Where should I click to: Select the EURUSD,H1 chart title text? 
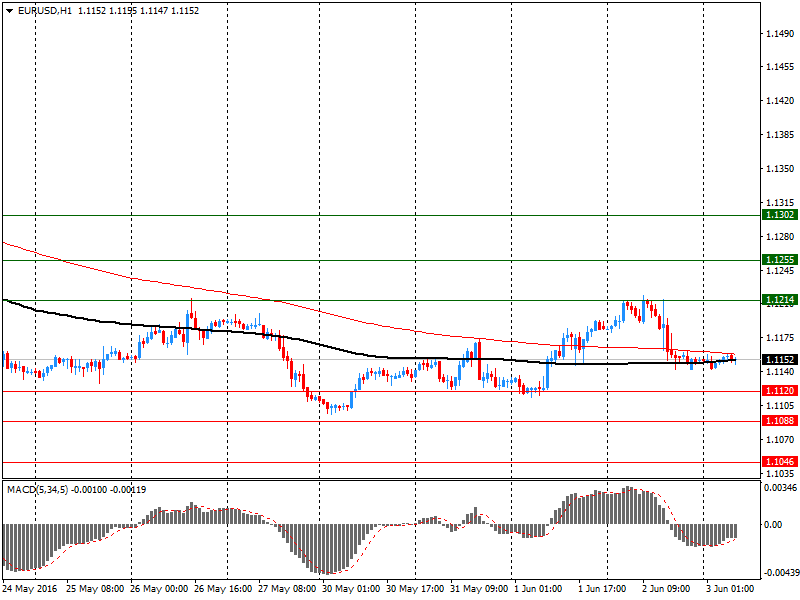[45, 11]
